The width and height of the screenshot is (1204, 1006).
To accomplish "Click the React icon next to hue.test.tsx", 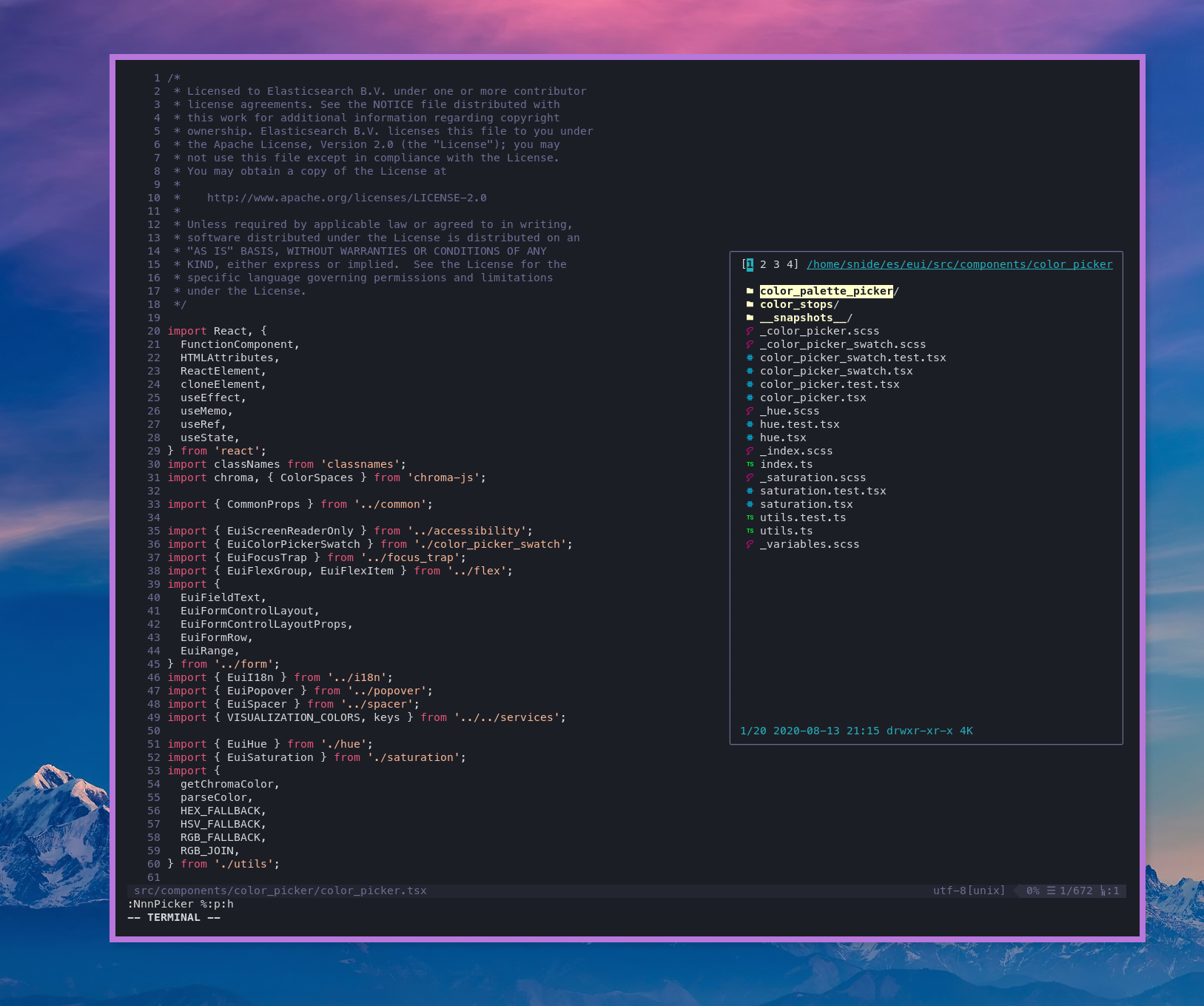I will (x=750, y=424).
